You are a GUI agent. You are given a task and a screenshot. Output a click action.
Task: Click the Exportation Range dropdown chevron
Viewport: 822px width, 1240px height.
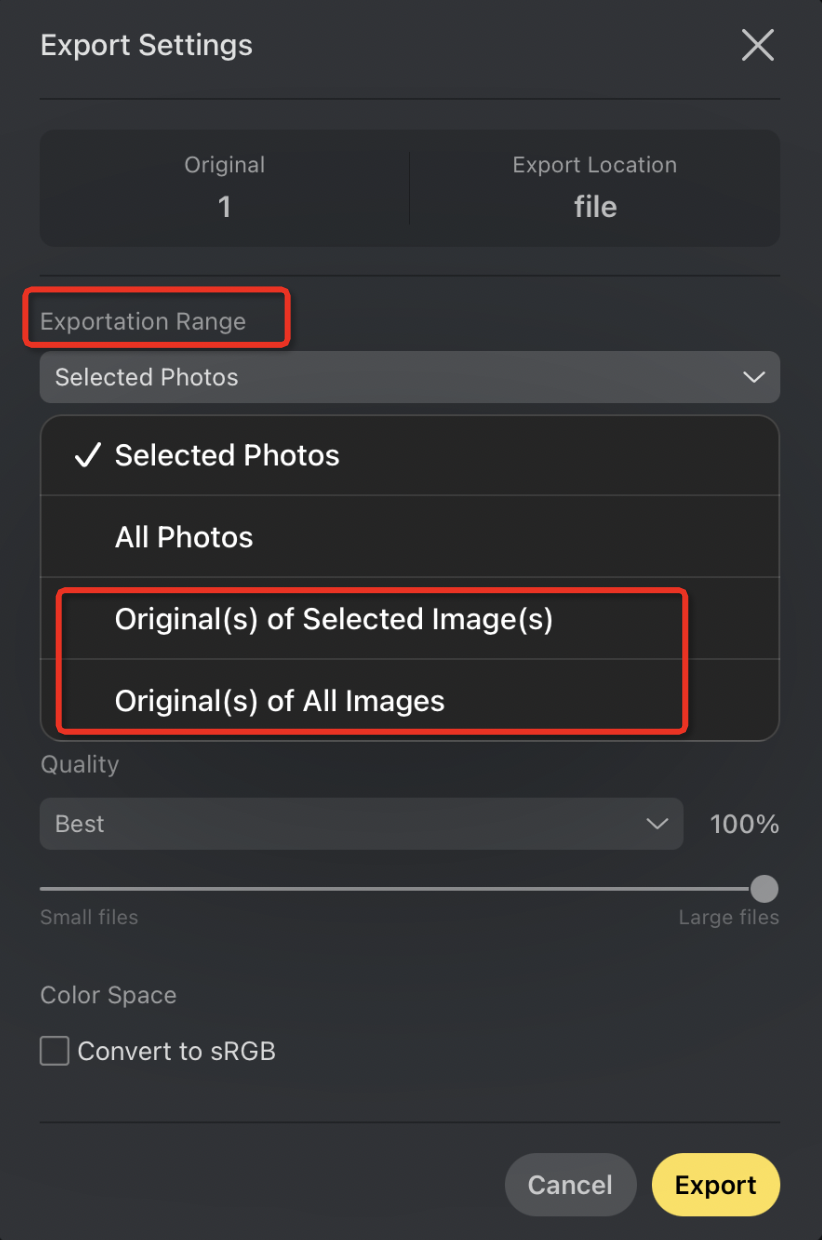click(x=753, y=377)
